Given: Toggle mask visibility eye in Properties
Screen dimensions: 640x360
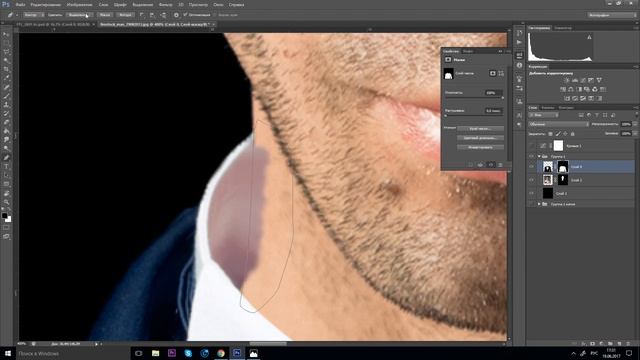Looking at the screenshot, I should [x=490, y=165].
